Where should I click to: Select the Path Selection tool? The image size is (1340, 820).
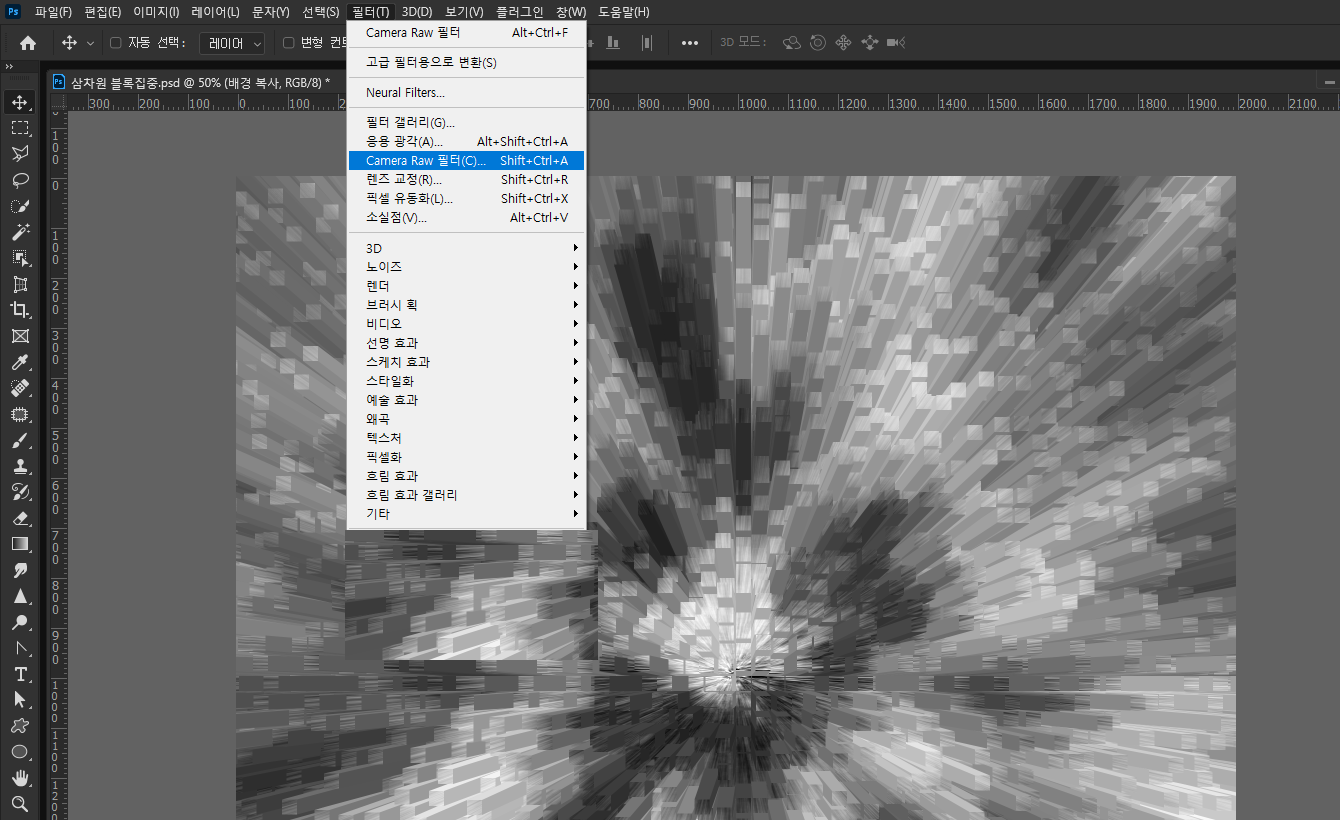[x=20, y=700]
